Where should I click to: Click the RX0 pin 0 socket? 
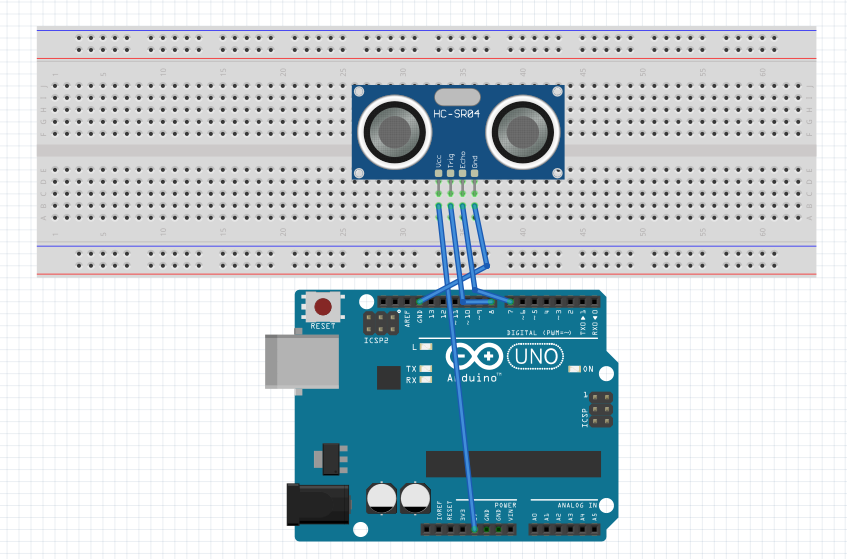(x=594, y=302)
